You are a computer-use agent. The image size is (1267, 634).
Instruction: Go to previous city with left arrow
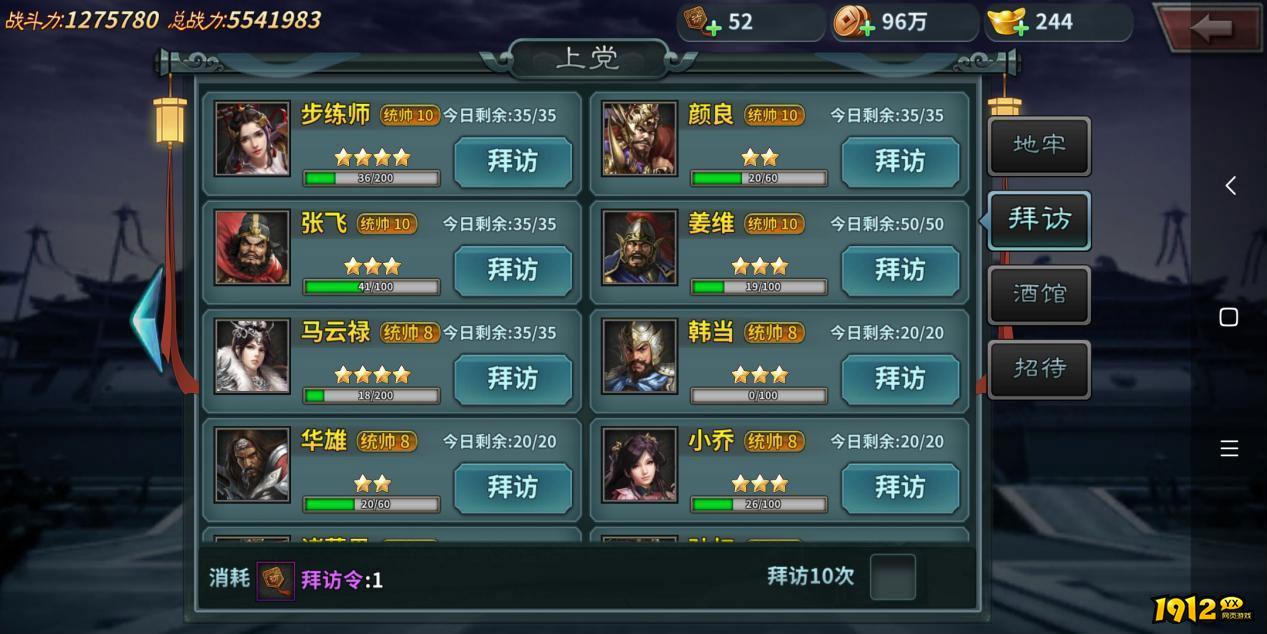click(148, 320)
